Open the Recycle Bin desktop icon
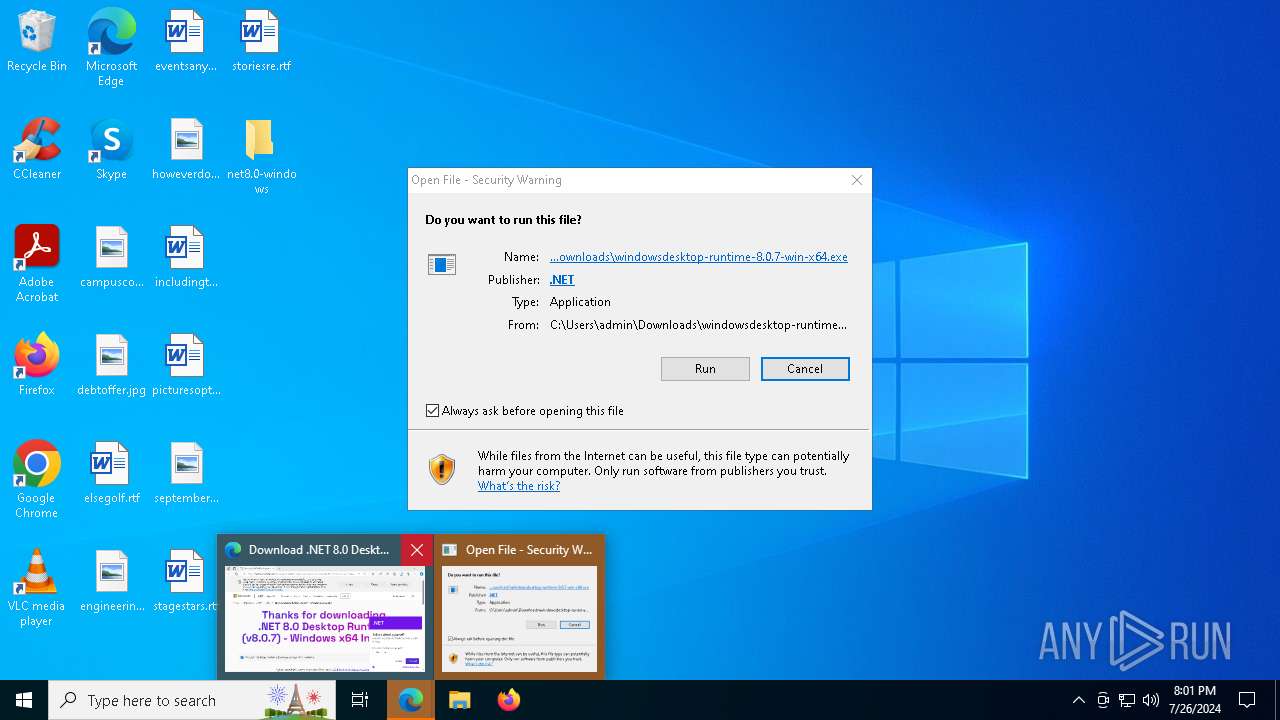The image size is (1280, 720). (x=37, y=42)
